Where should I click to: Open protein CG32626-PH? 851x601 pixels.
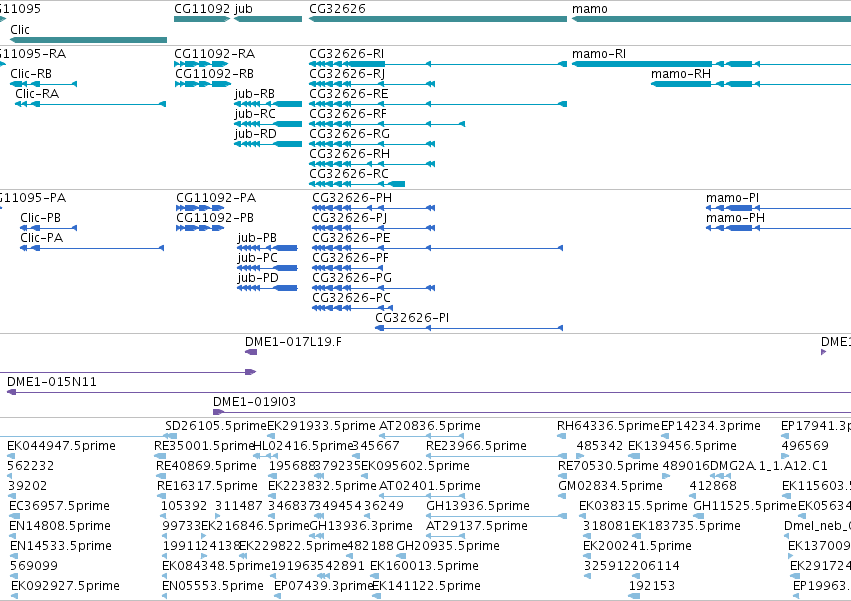click(x=373, y=208)
